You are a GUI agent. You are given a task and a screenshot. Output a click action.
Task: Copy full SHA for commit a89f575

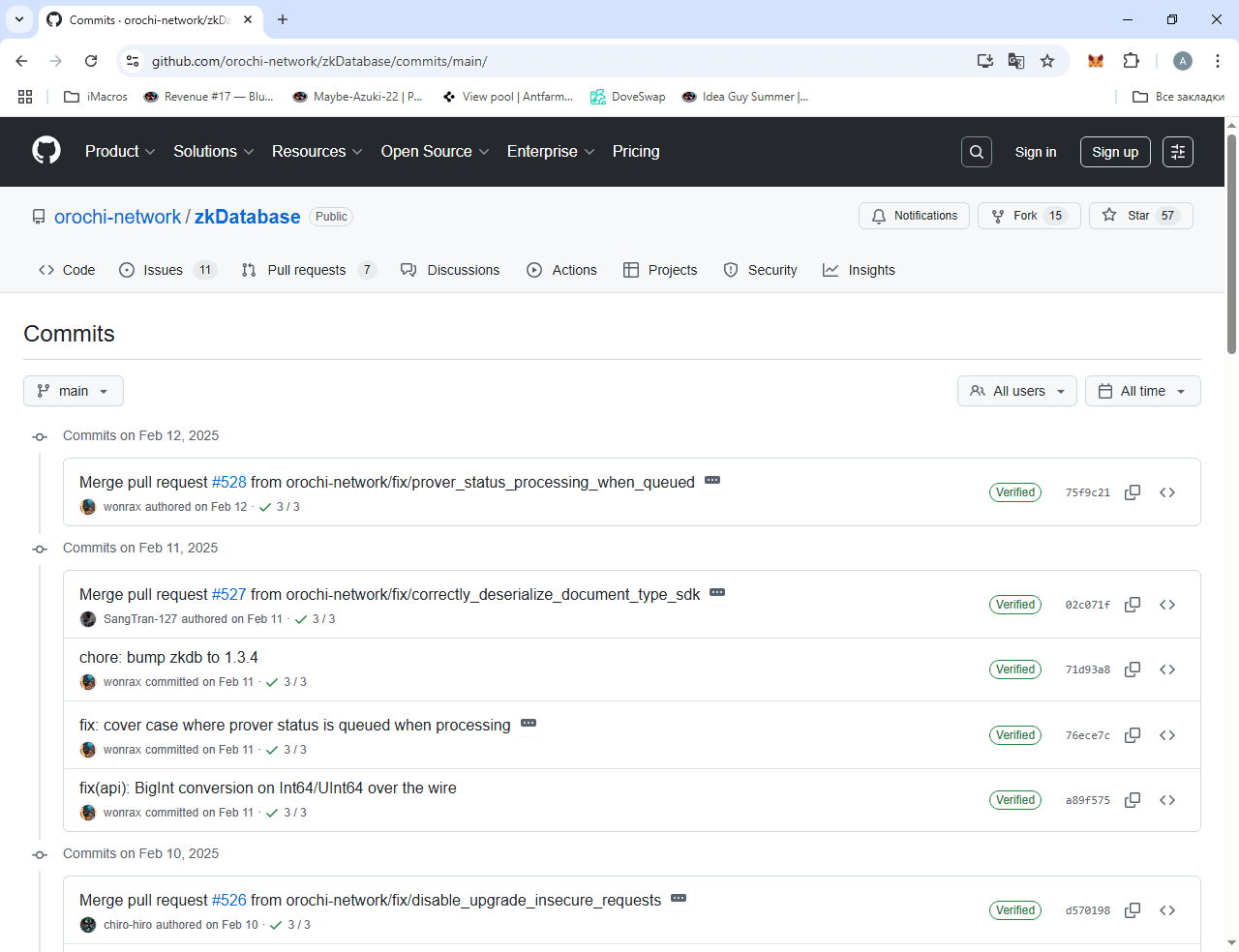(x=1133, y=800)
